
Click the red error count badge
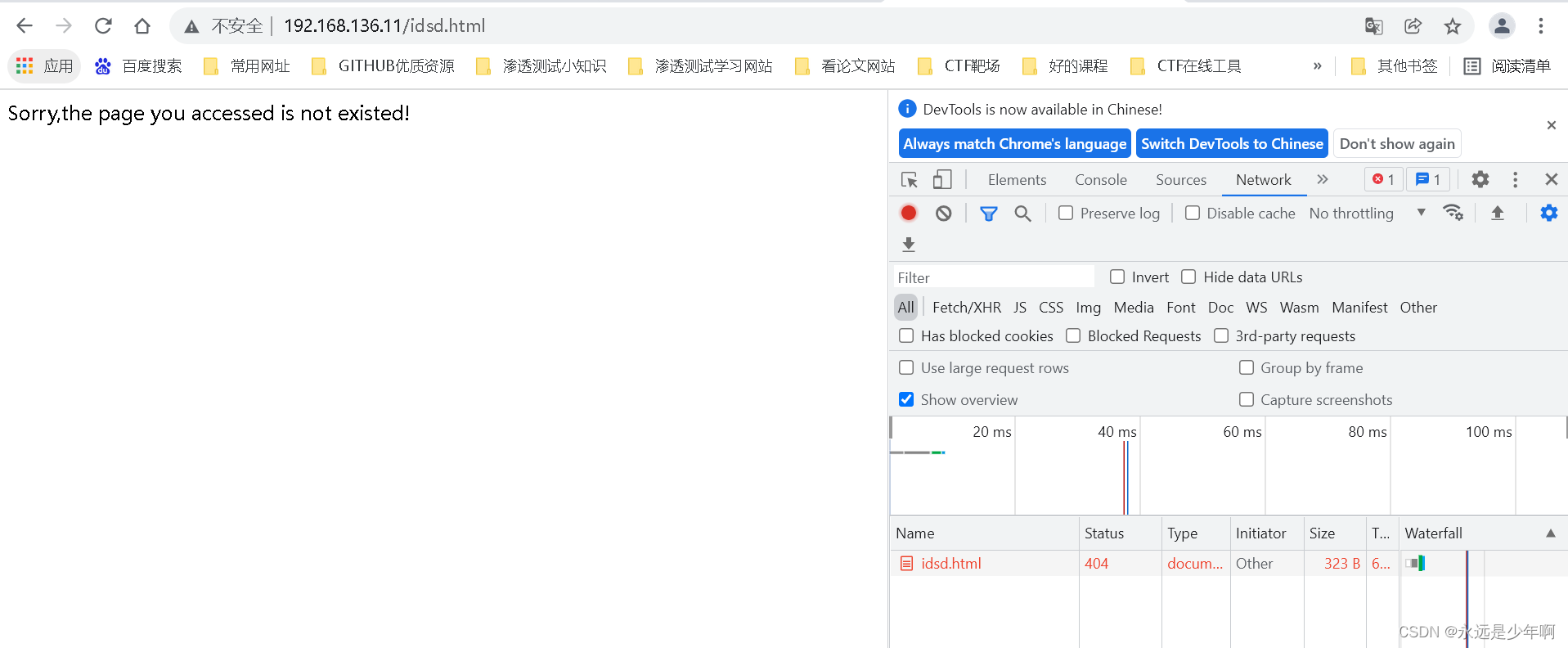(1383, 179)
